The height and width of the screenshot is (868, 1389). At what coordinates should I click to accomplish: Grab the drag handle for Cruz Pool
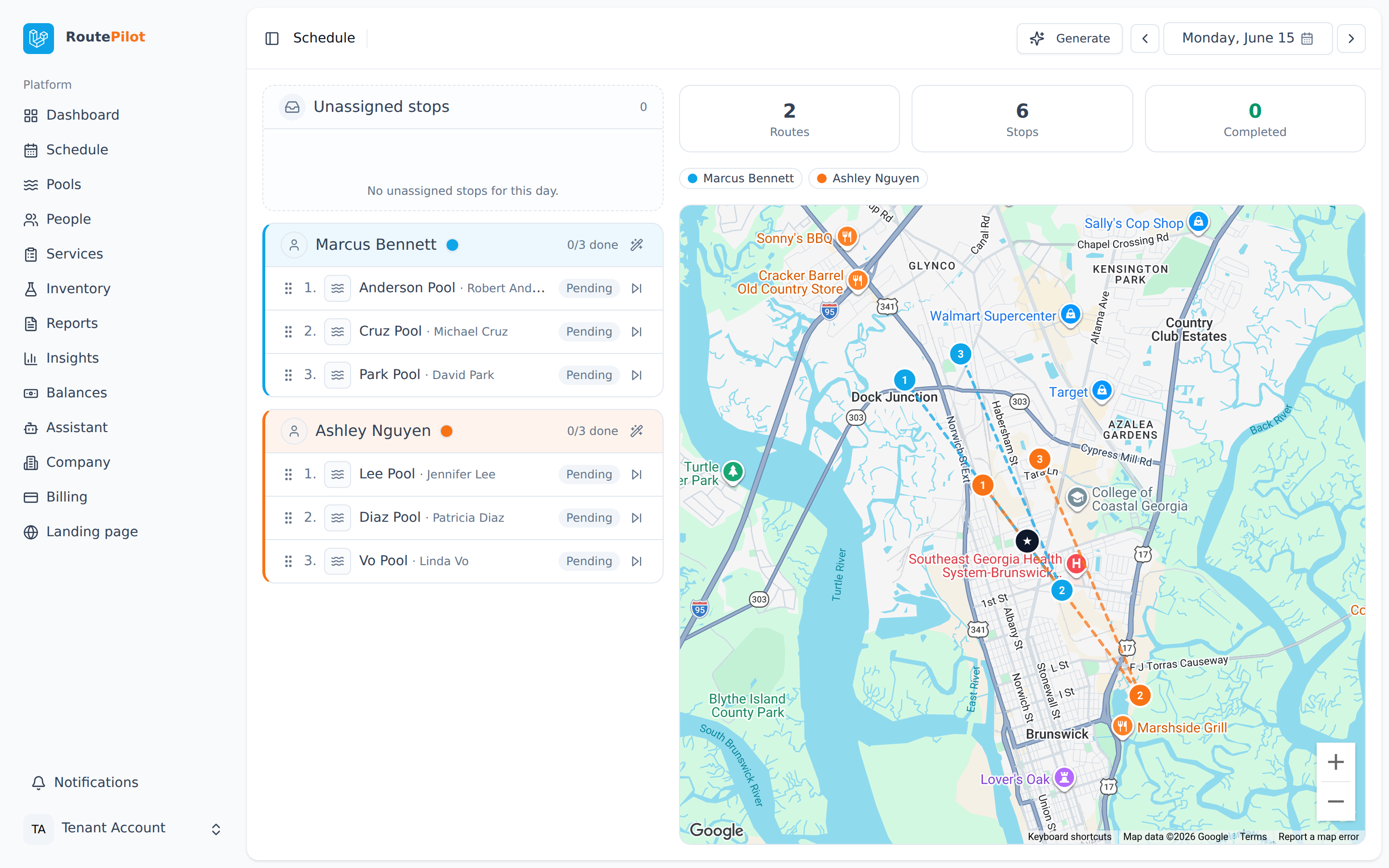coord(288,332)
